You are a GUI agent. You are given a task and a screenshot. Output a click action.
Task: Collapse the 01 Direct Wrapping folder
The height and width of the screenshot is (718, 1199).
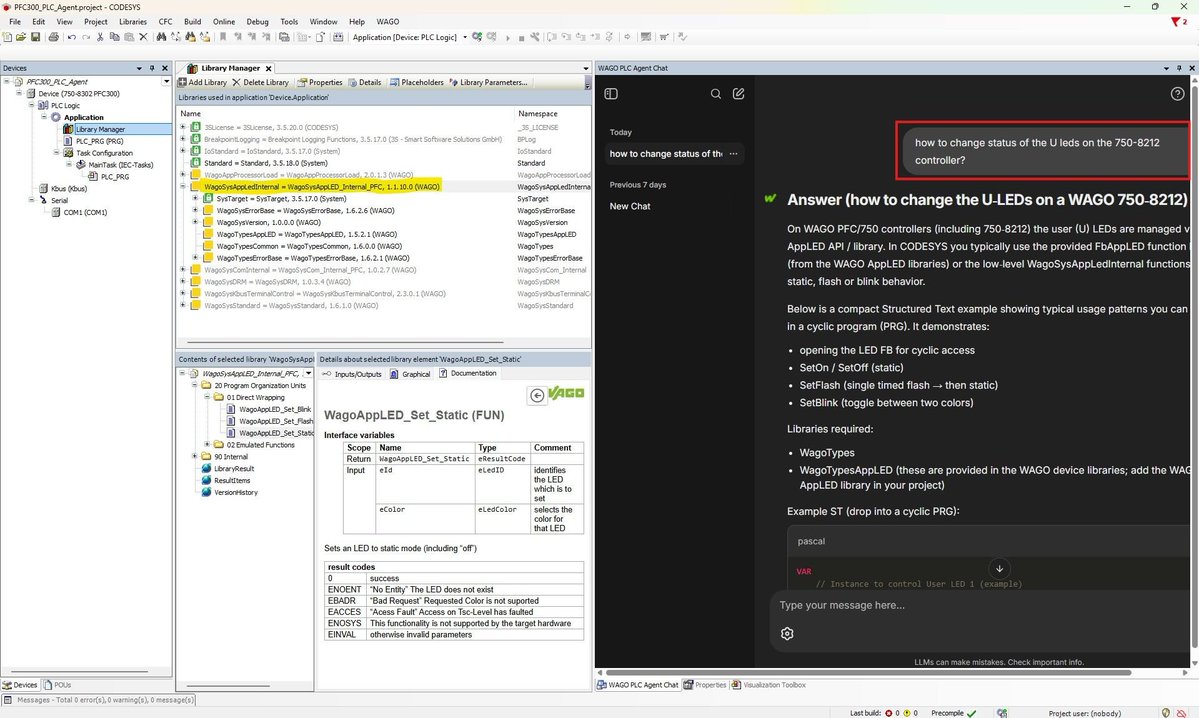coord(207,397)
